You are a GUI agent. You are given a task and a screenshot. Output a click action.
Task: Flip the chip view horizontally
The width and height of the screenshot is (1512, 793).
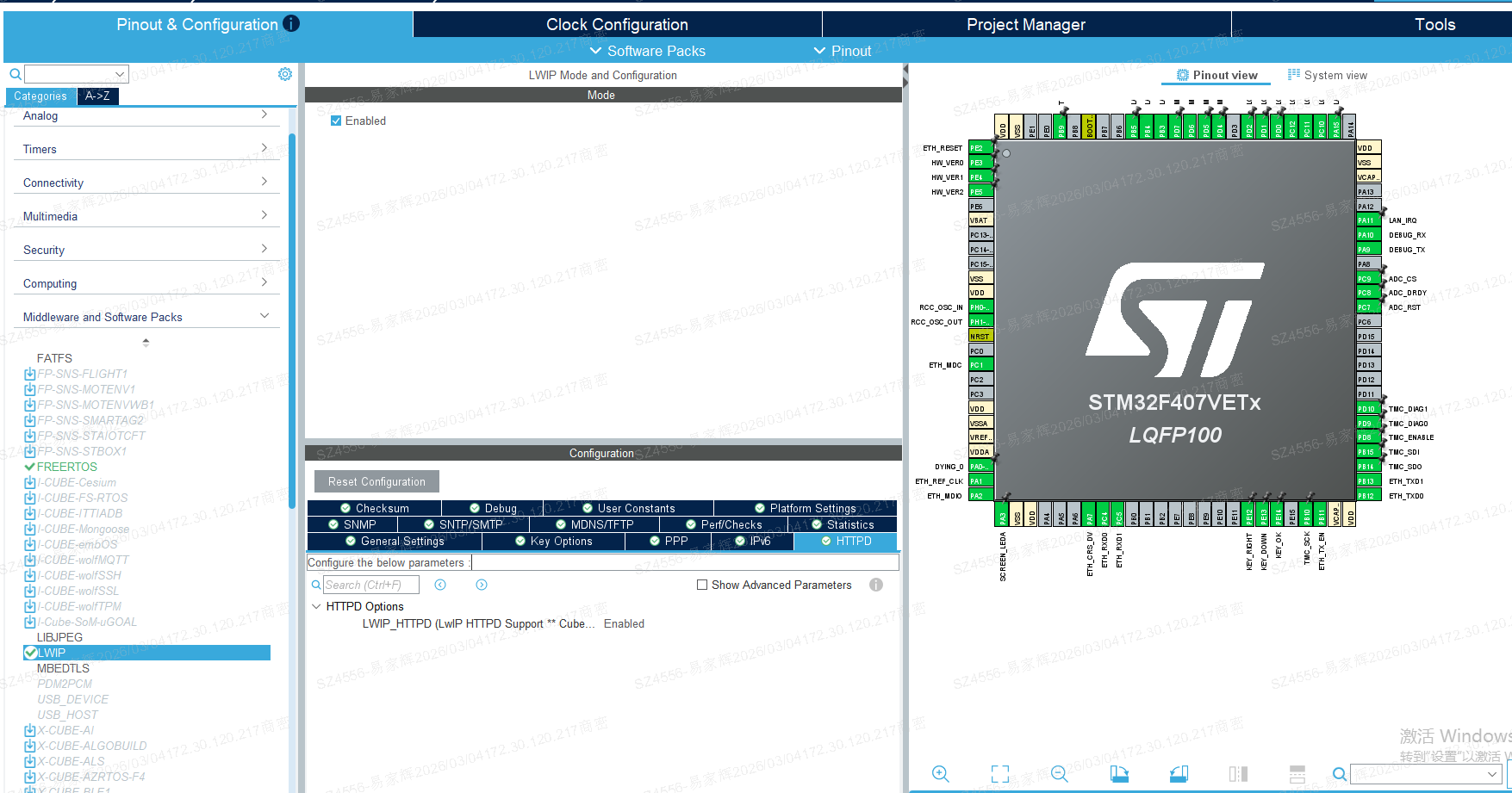[1238, 773]
